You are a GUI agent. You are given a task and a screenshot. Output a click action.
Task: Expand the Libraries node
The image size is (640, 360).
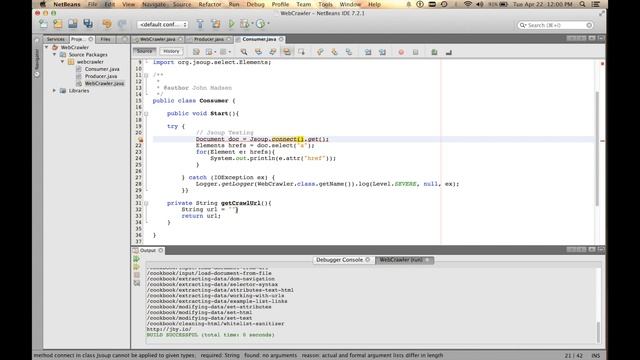54,91
